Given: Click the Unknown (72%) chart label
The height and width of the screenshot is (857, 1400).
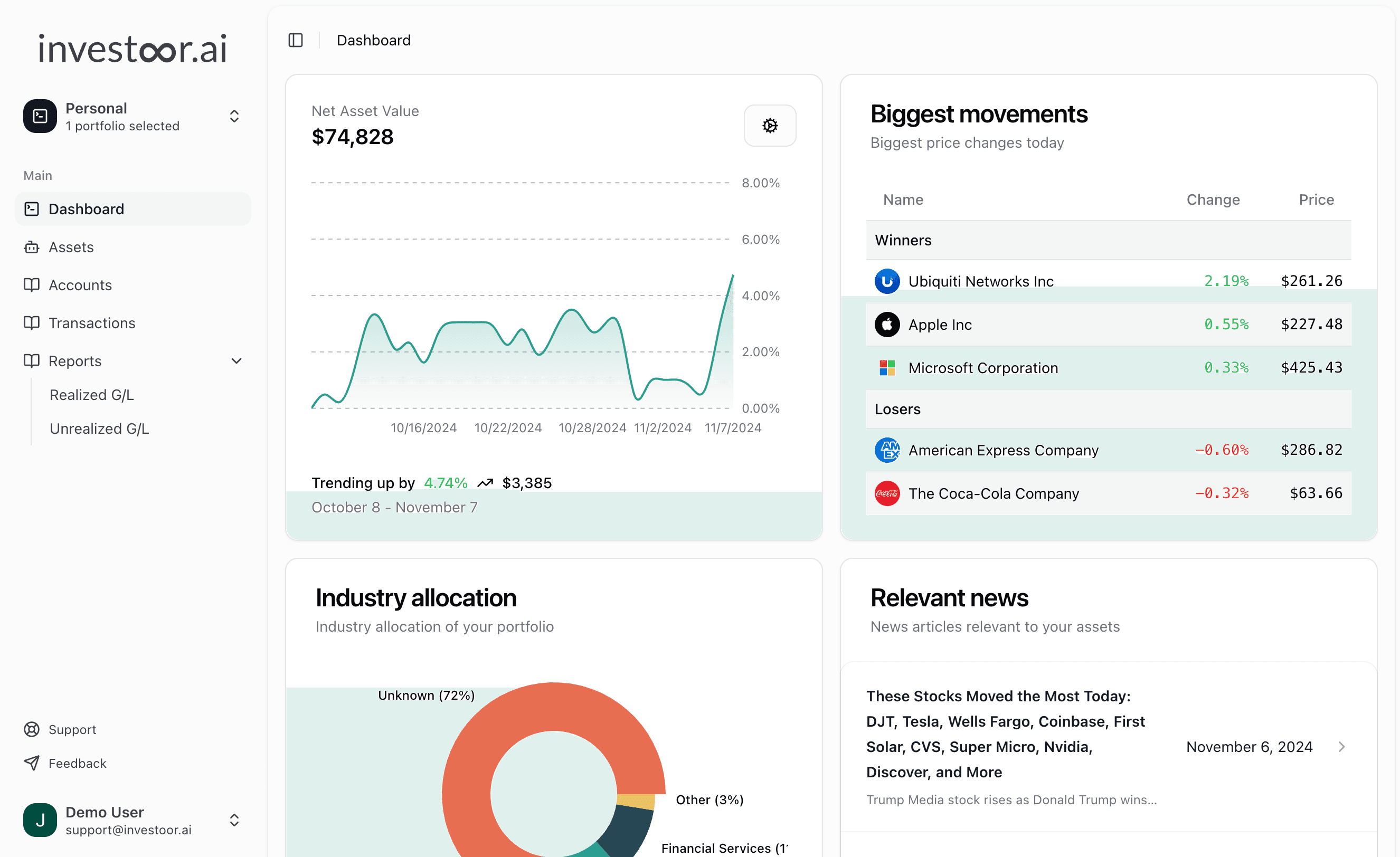Looking at the screenshot, I should [426, 695].
